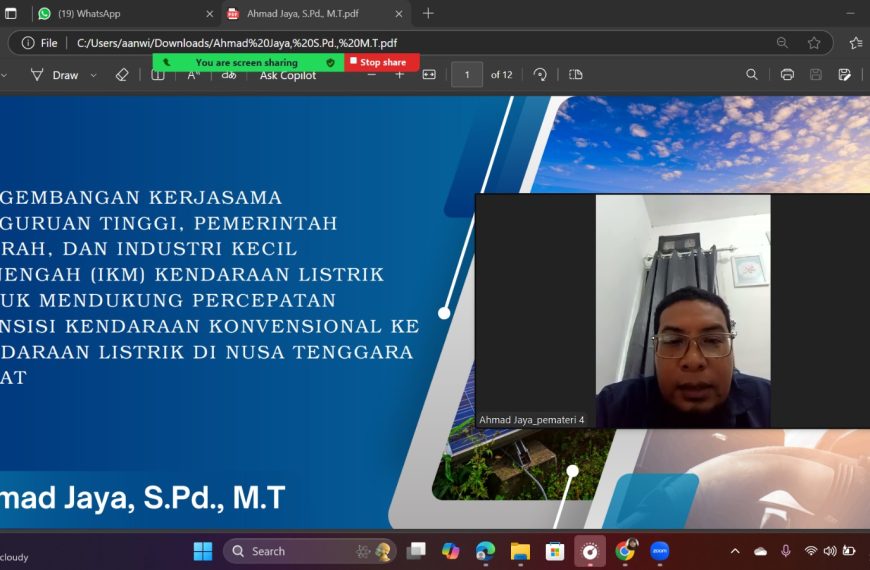Open the Find in PDF search icon
This screenshot has width=870, height=570.
click(752, 74)
